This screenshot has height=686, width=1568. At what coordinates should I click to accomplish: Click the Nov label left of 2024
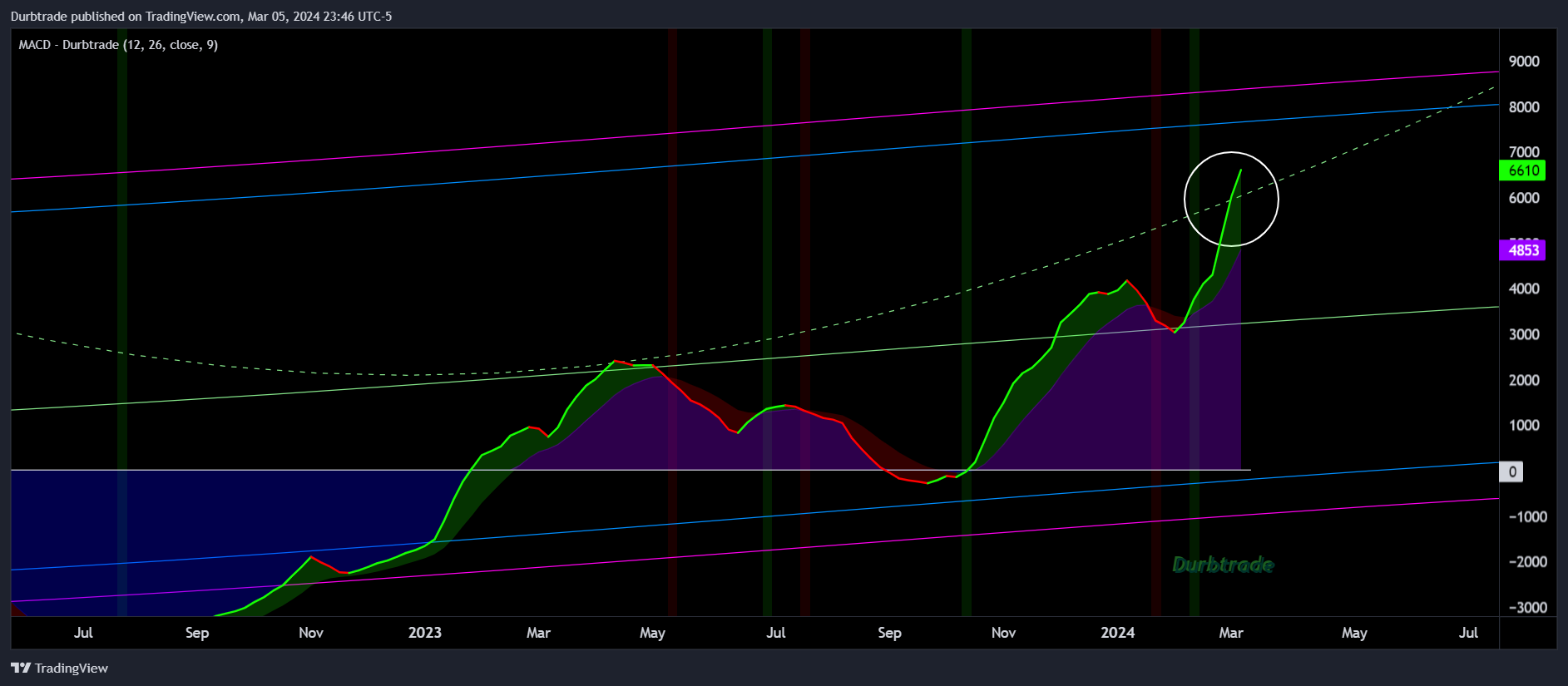click(1003, 633)
